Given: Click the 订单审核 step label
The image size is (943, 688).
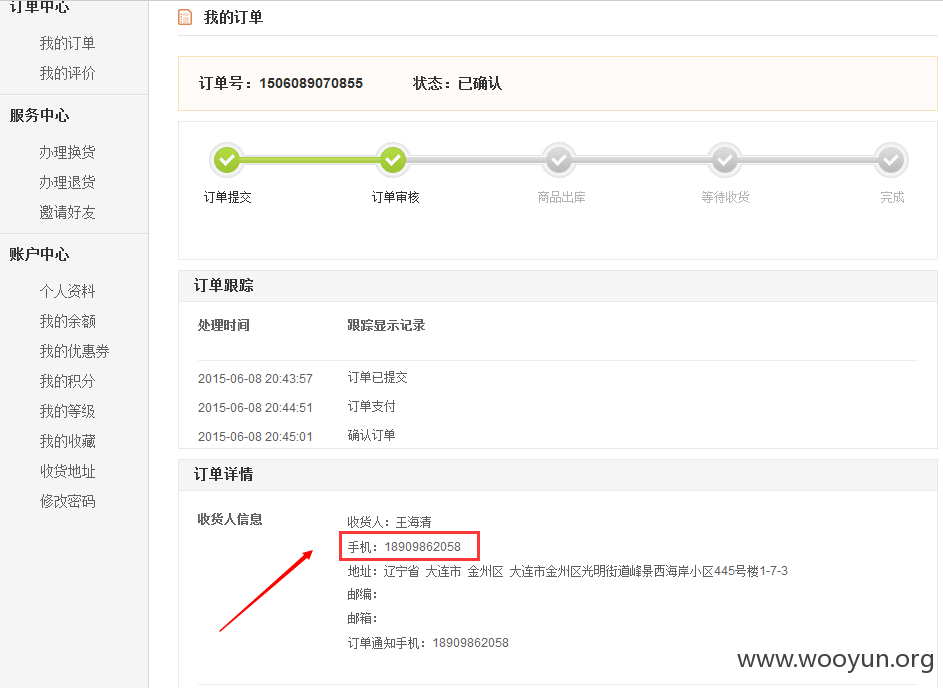Looking at the screenshot, I should tap(395, 197).
